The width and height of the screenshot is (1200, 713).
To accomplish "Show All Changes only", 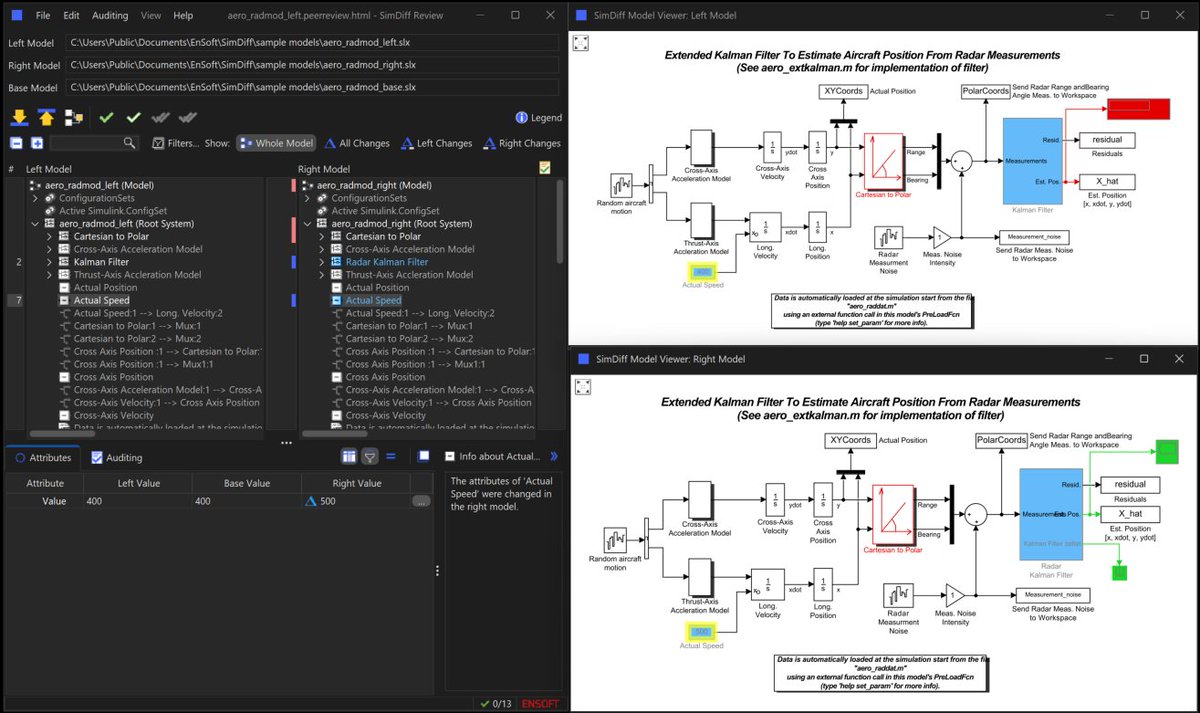I will [x=355, y=143].
